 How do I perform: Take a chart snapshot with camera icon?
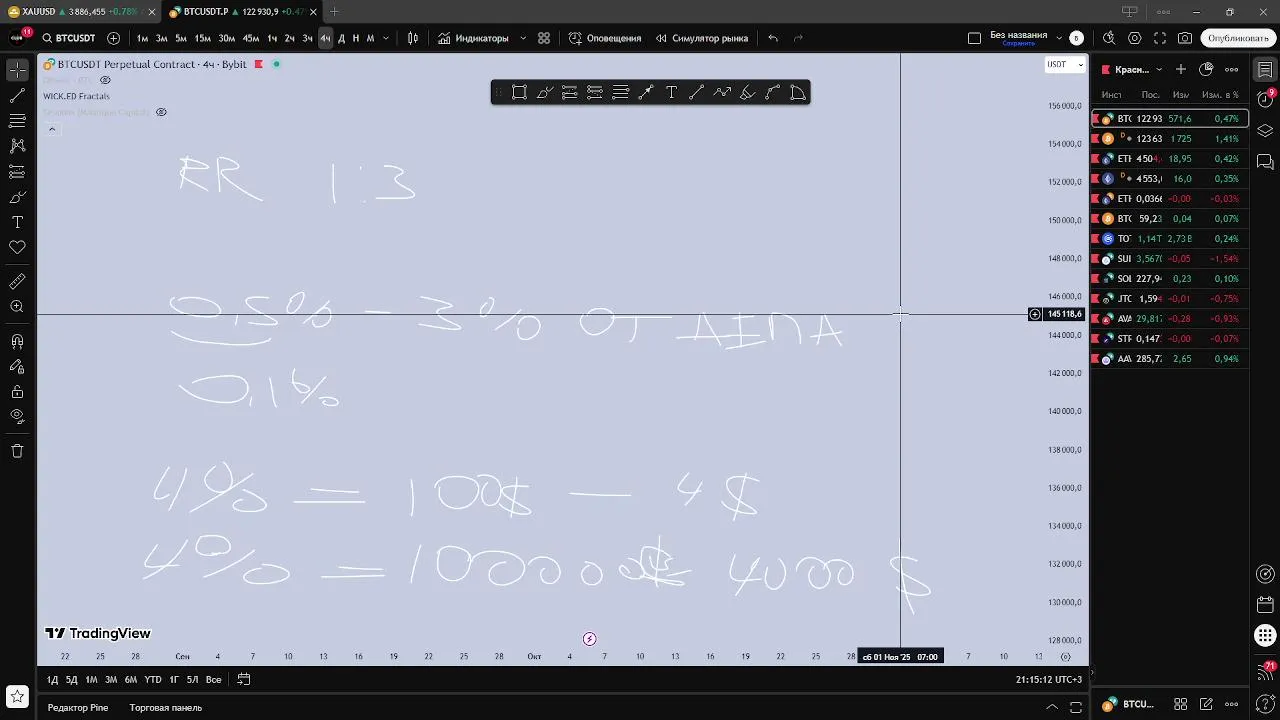[x=1185, y=38]
